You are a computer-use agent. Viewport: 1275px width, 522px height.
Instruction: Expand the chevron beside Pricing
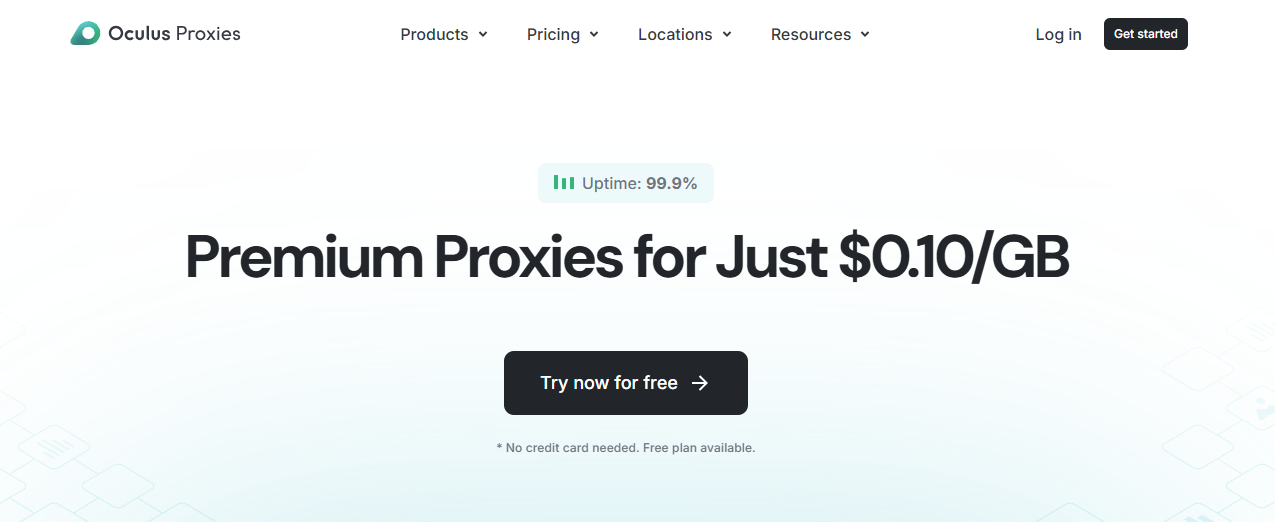[x=594, y=34]
